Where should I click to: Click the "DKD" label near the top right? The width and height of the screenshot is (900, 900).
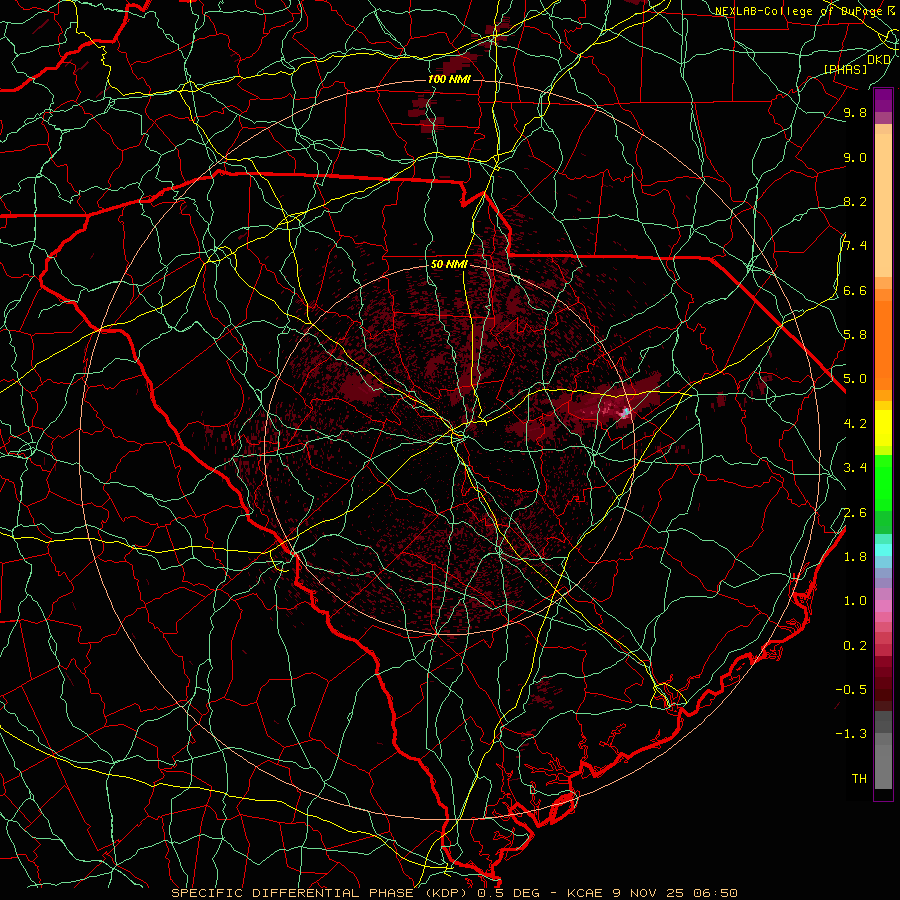tap(878, 59)
